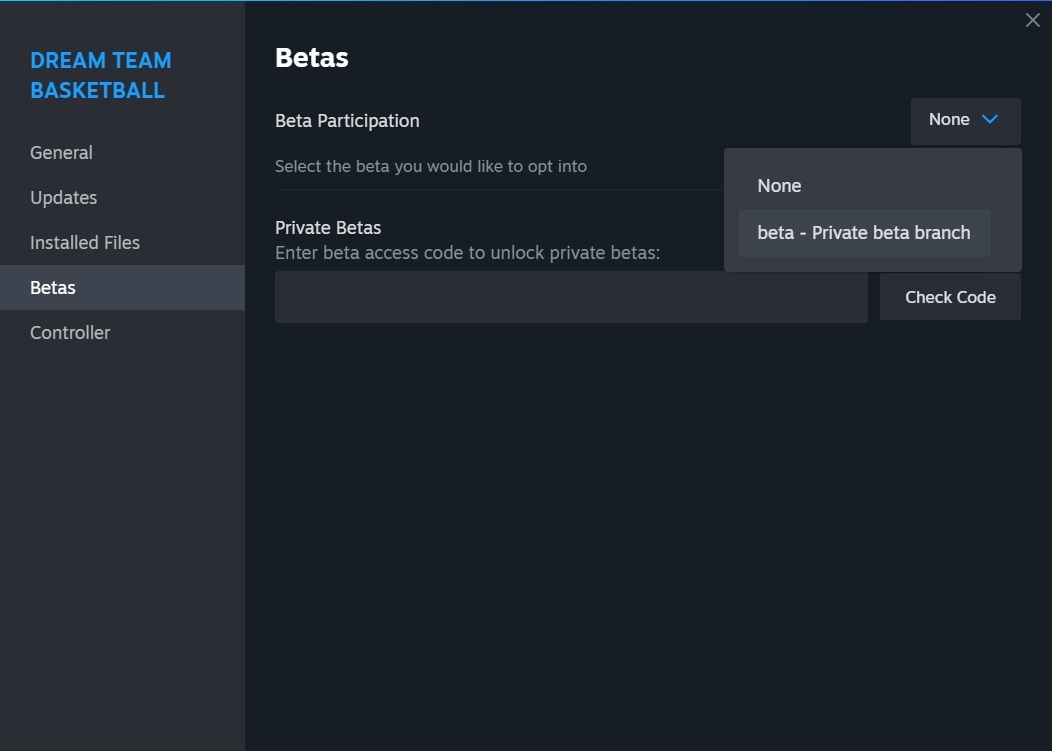The width and height of the screenshot is (1052, 751).
Task: Click the Betas page heading
Action: pos(311,58)
